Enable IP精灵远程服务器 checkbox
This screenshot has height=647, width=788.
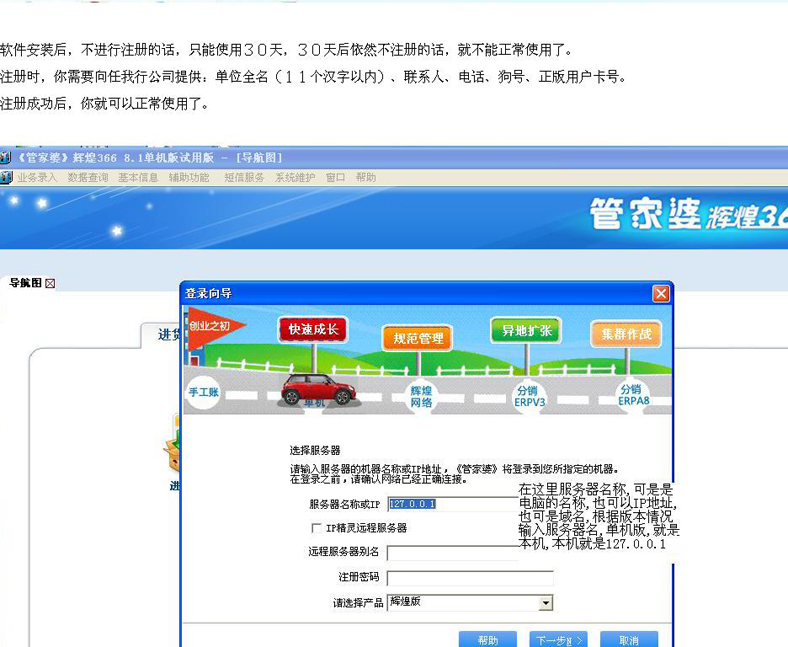pyautogui.click(x=316, y=528)
